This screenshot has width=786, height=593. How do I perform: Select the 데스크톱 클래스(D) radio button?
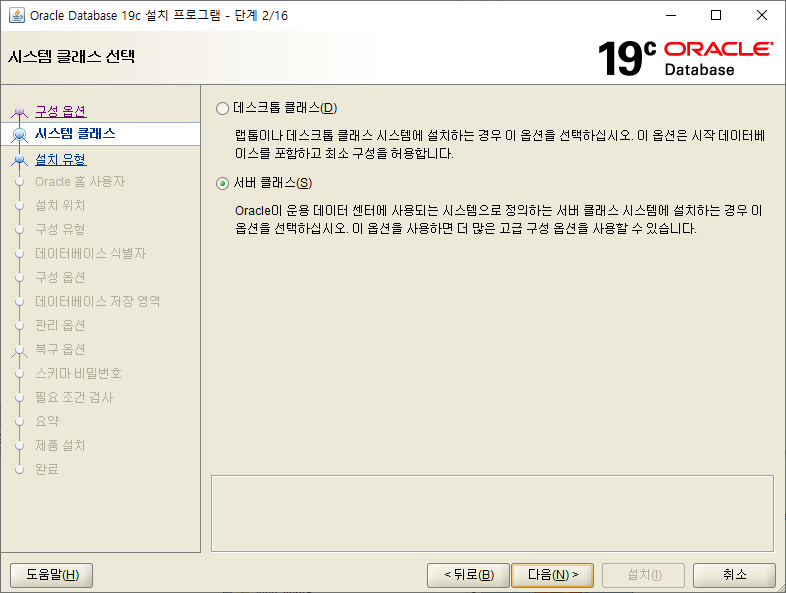point(223,108)
